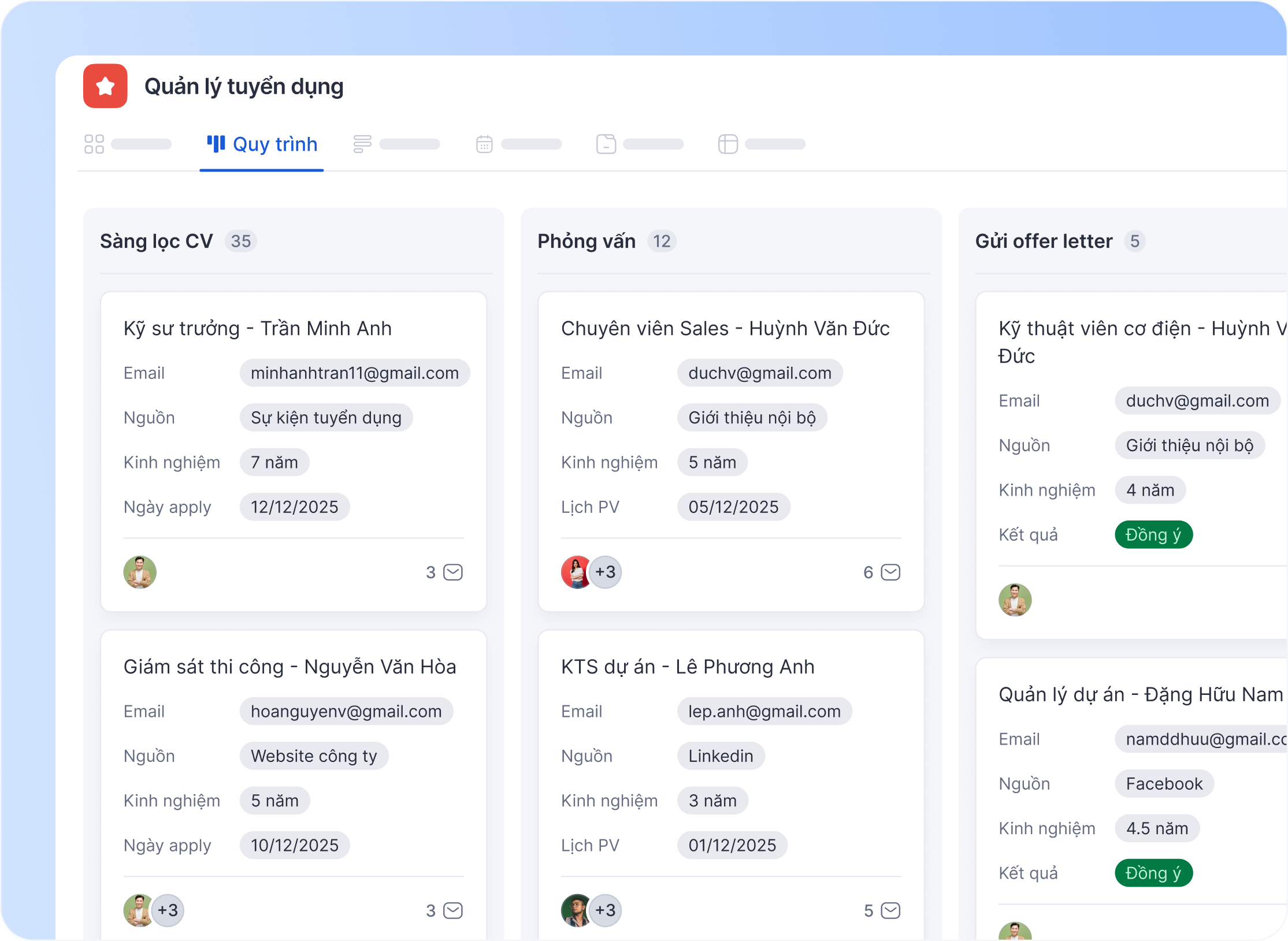1288x941 pixels.
Task: Expand +3 assignees on Huỳnh Văn Đức Sales card
Action: (606, 572)
